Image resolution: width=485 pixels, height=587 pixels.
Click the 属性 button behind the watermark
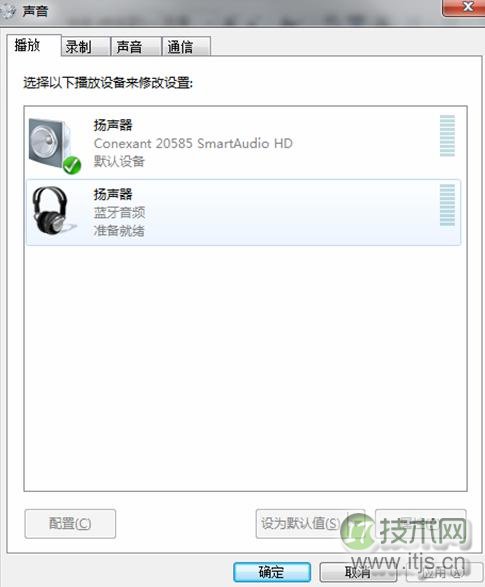coord(421,524)
